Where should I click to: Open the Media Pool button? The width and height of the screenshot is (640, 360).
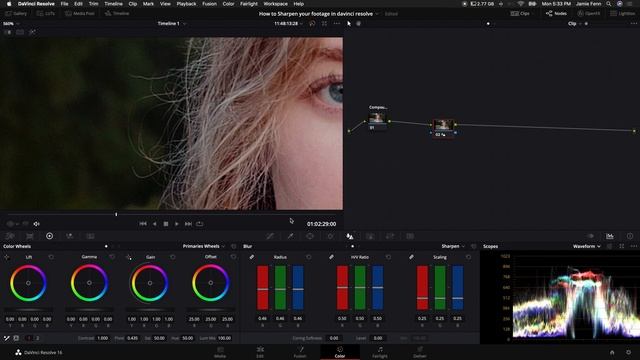tap(80, 13)
